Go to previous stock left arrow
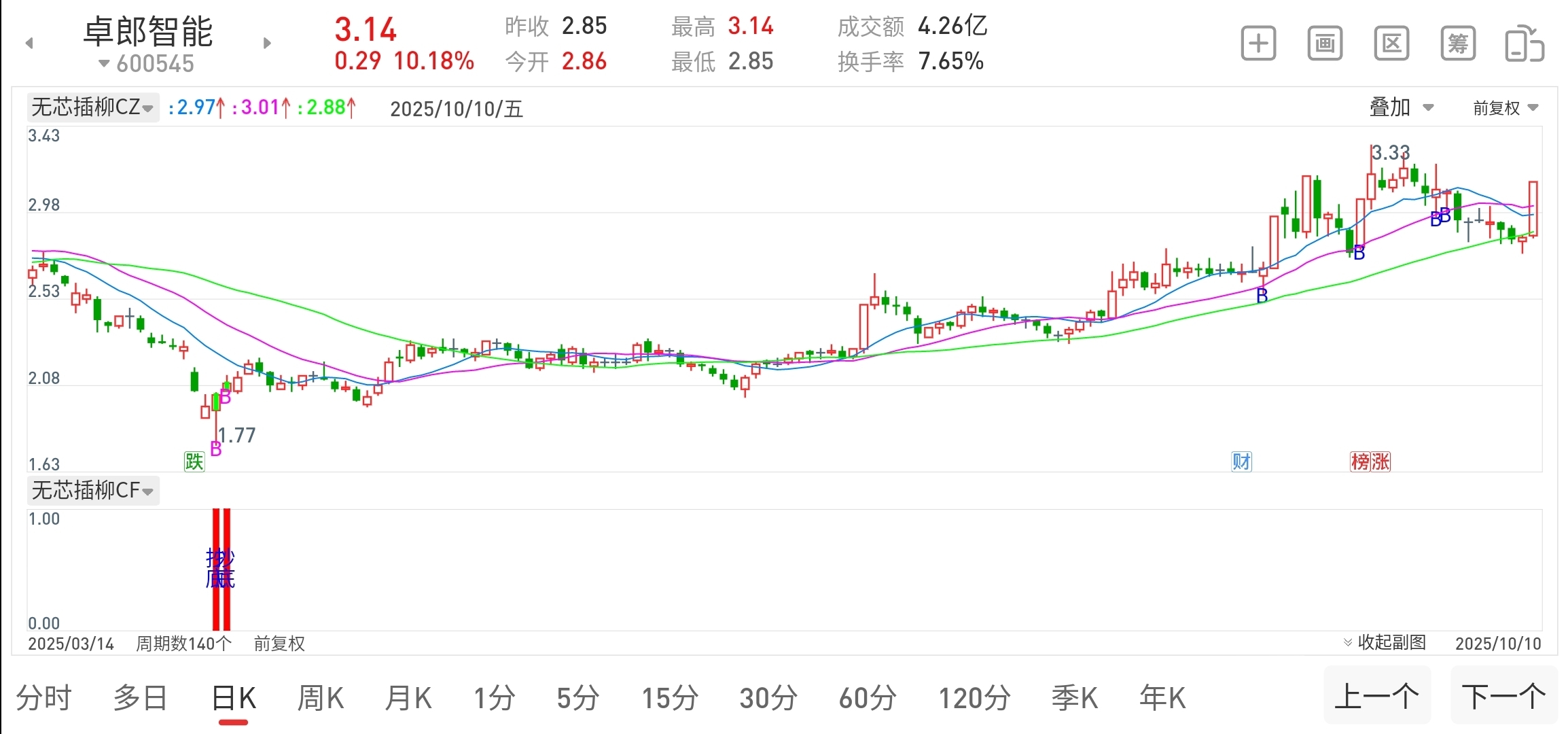 29,43
